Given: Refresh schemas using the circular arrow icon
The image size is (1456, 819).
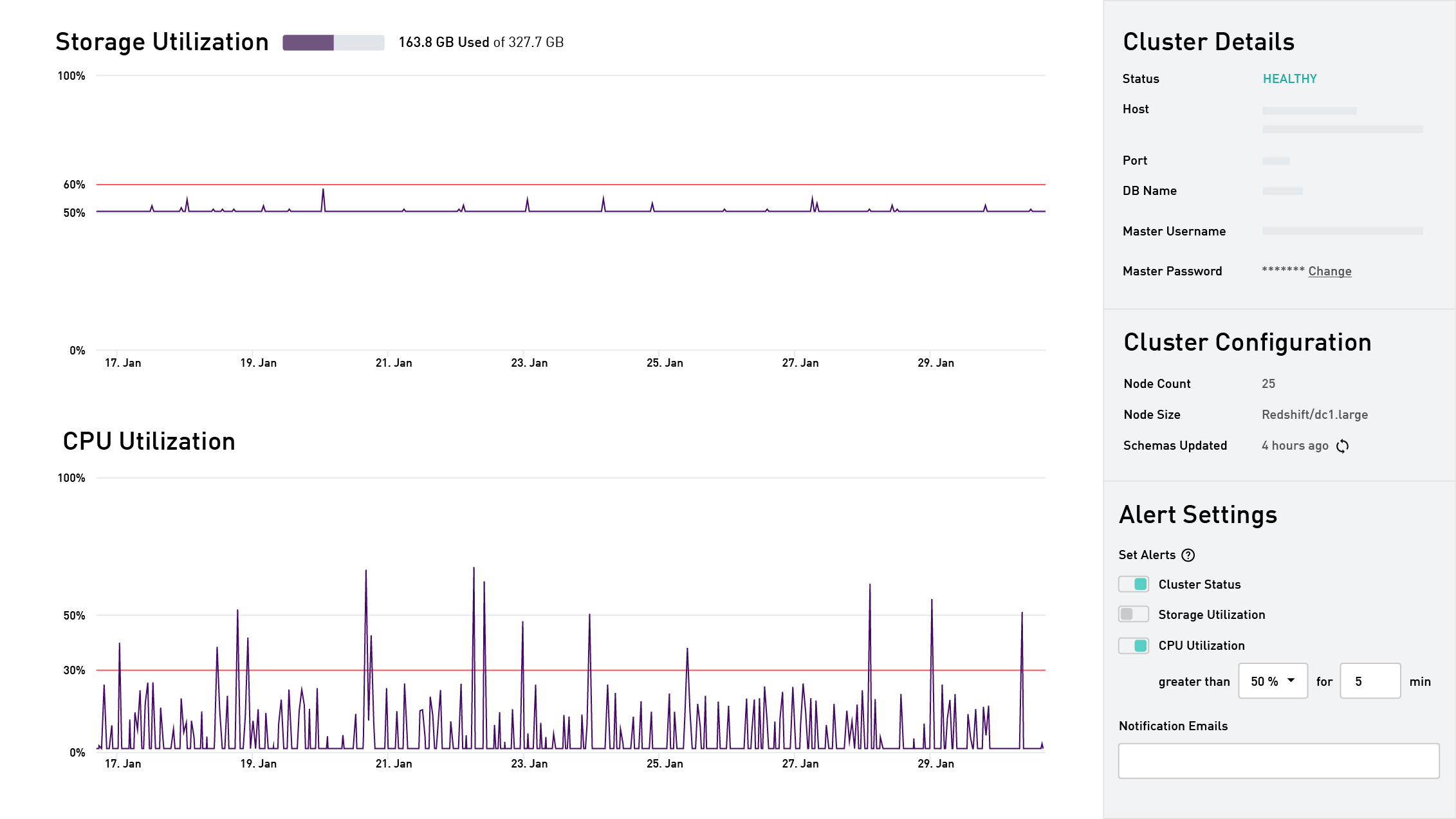Looking at the screenshot, I should (x=1342, y=446).
